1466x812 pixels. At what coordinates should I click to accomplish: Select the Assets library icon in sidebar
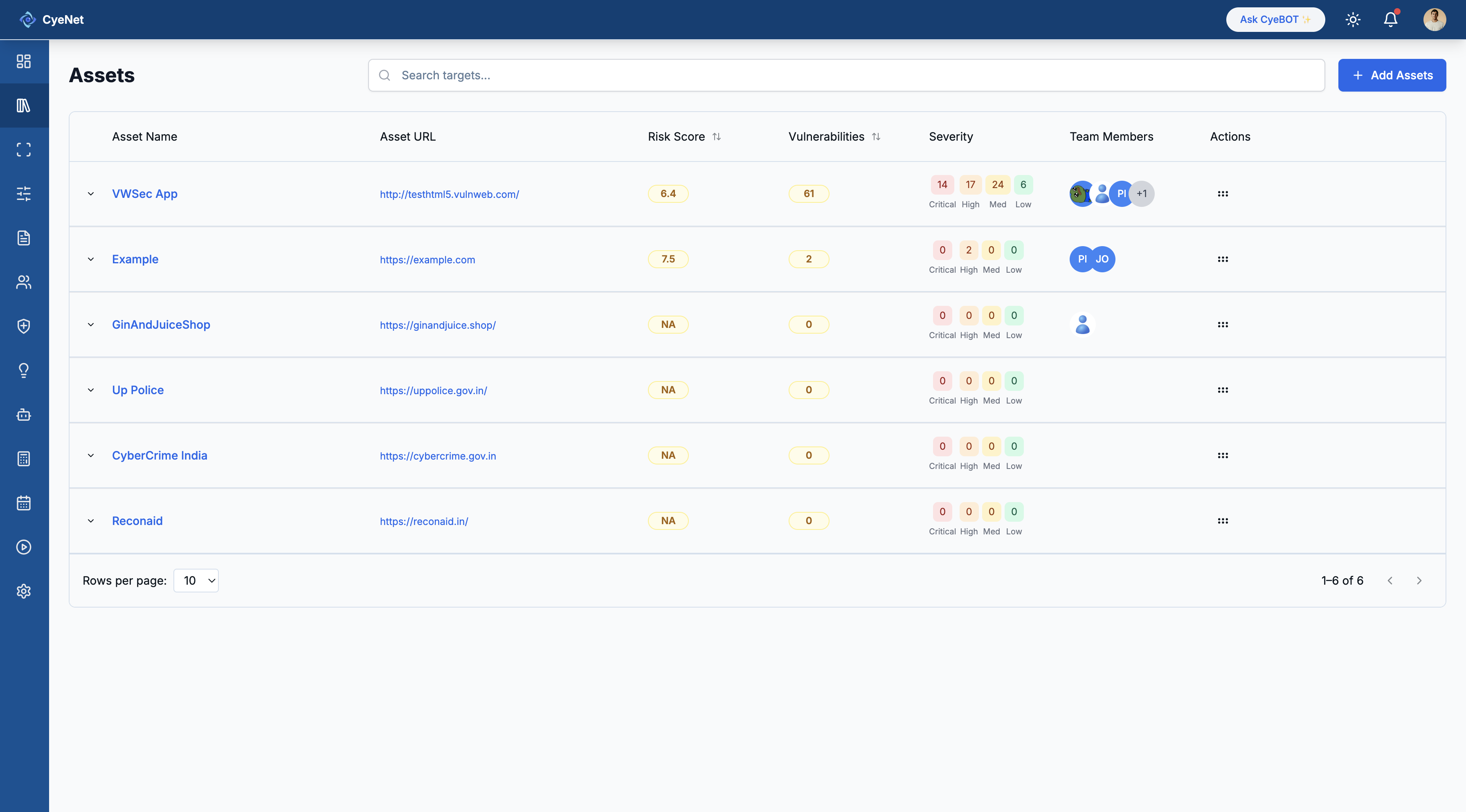coord(24,105)
